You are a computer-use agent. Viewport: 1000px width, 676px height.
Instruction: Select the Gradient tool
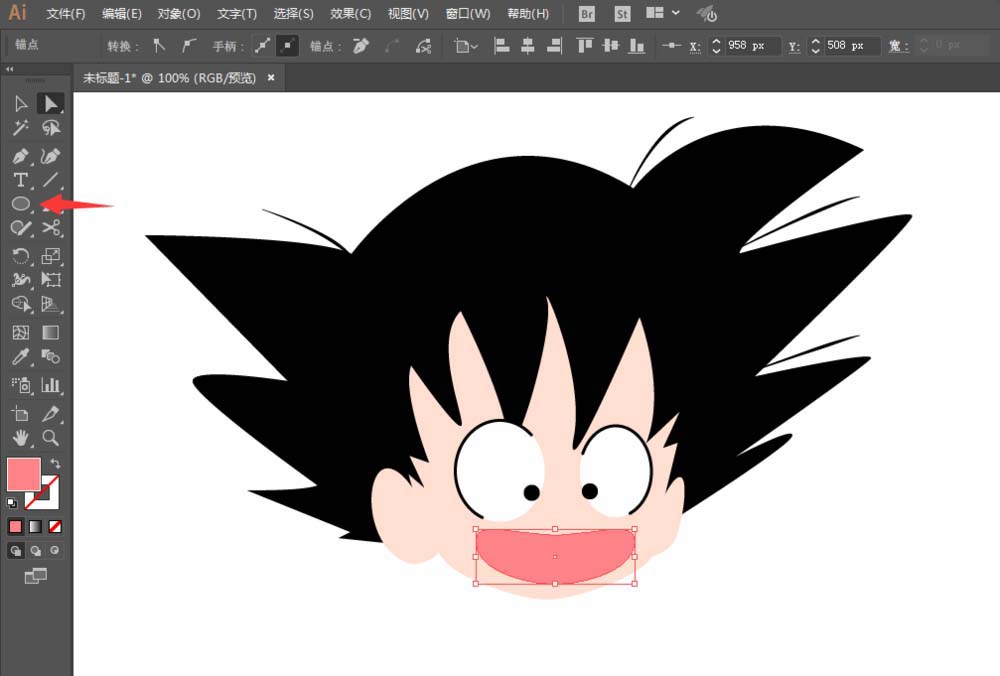(x=50, y=332)
